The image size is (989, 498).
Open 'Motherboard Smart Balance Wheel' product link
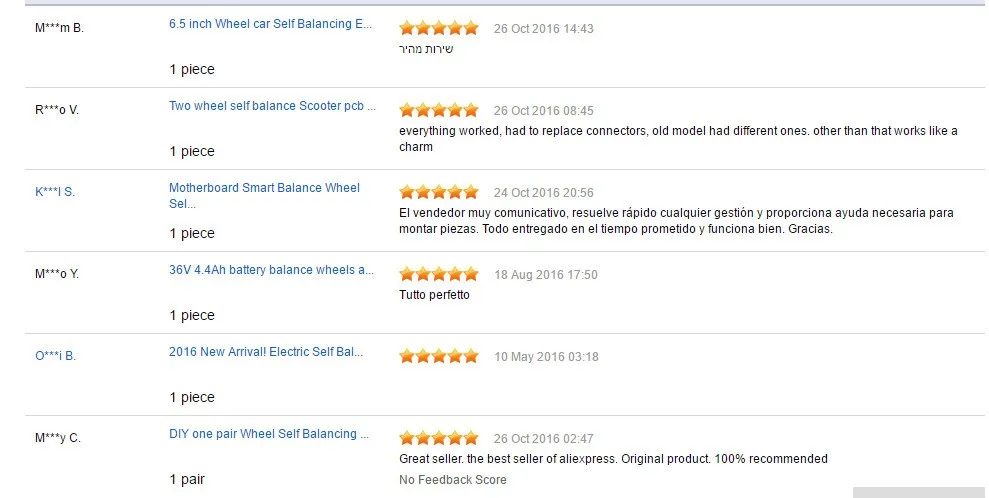pos(264,195)
